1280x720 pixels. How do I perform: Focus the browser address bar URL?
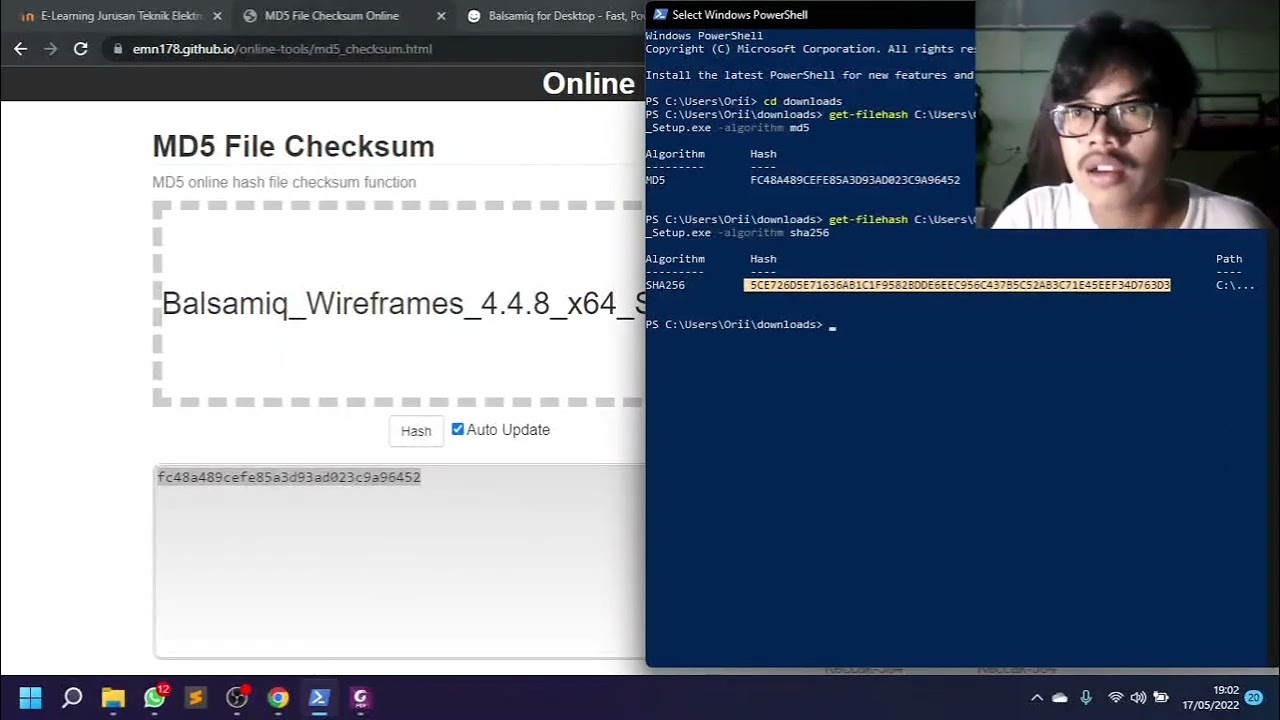[x=282, y=48]
